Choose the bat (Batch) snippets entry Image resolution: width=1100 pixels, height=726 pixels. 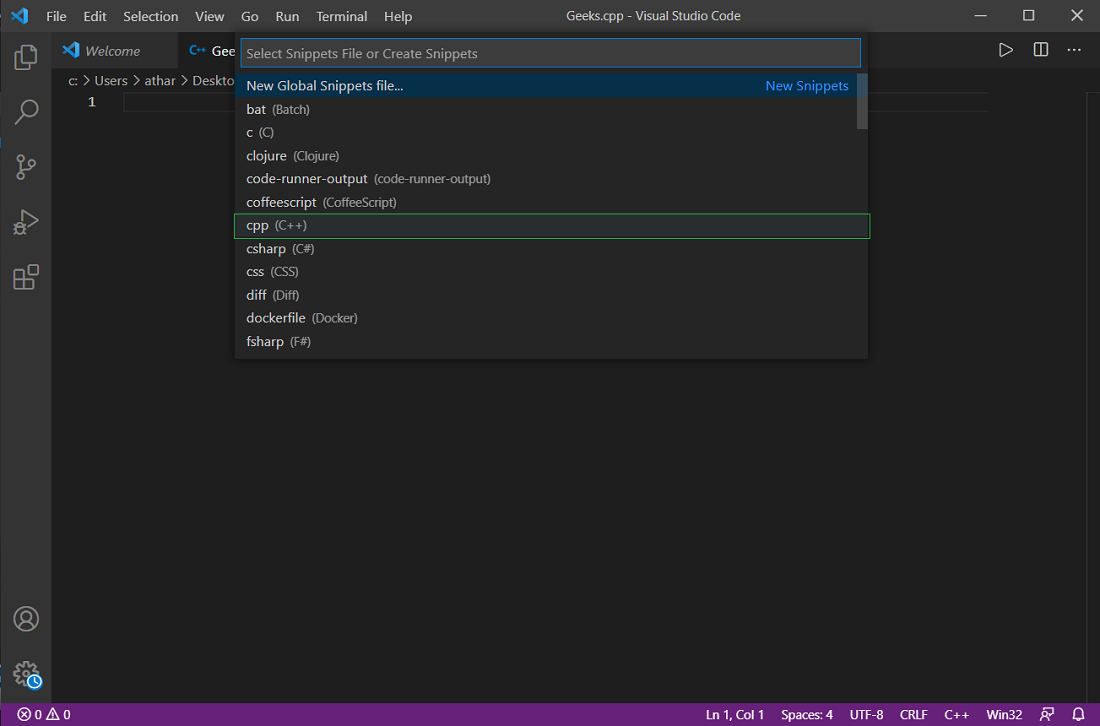point(546,109)
